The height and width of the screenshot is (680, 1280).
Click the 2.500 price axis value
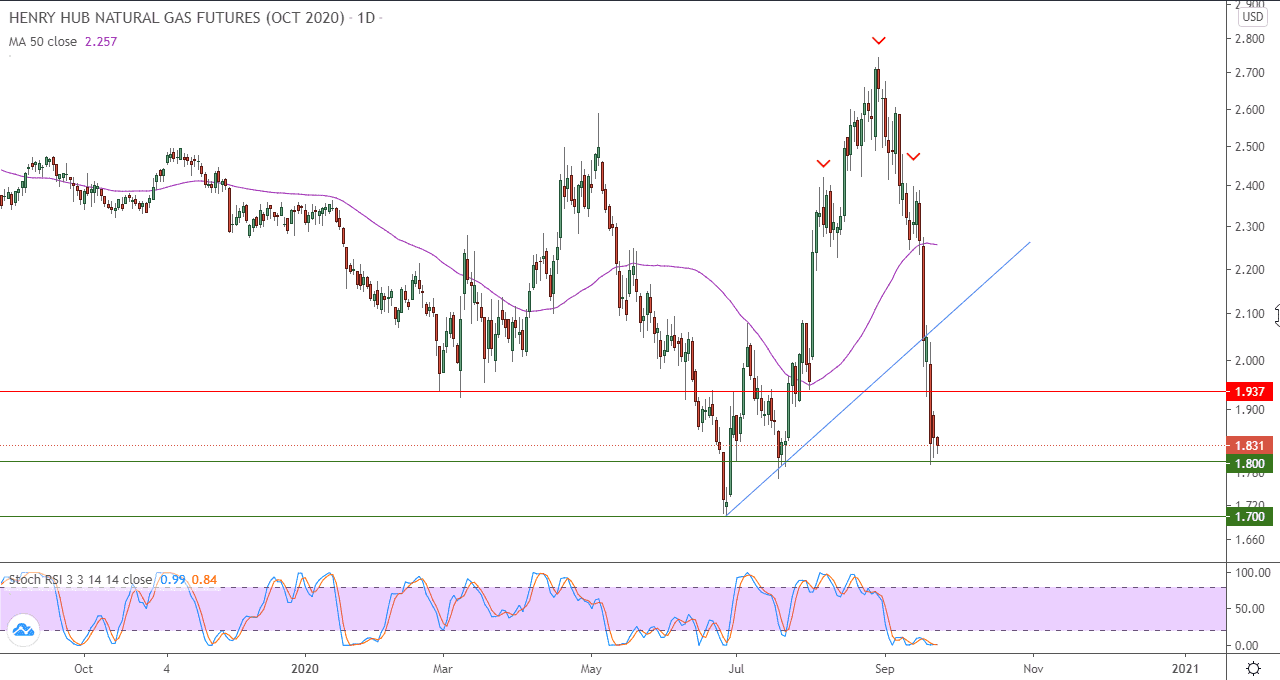coord(1252,147)
